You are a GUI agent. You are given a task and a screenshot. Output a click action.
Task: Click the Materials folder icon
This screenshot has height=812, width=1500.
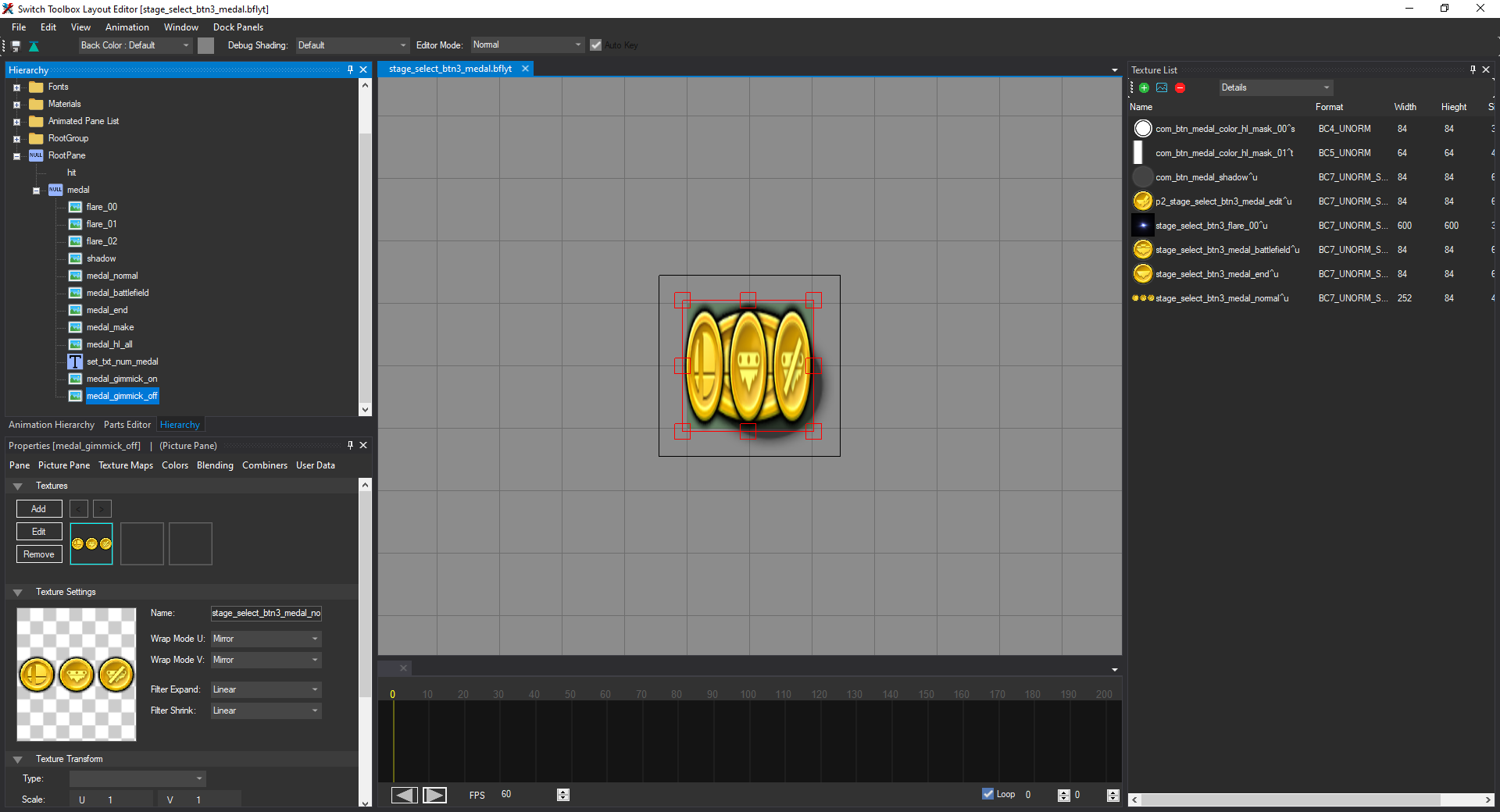tap(36, 104)
